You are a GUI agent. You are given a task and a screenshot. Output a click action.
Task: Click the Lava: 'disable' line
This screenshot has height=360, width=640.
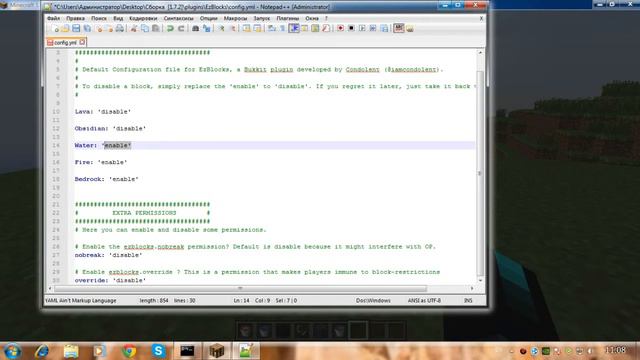[102, 111]
